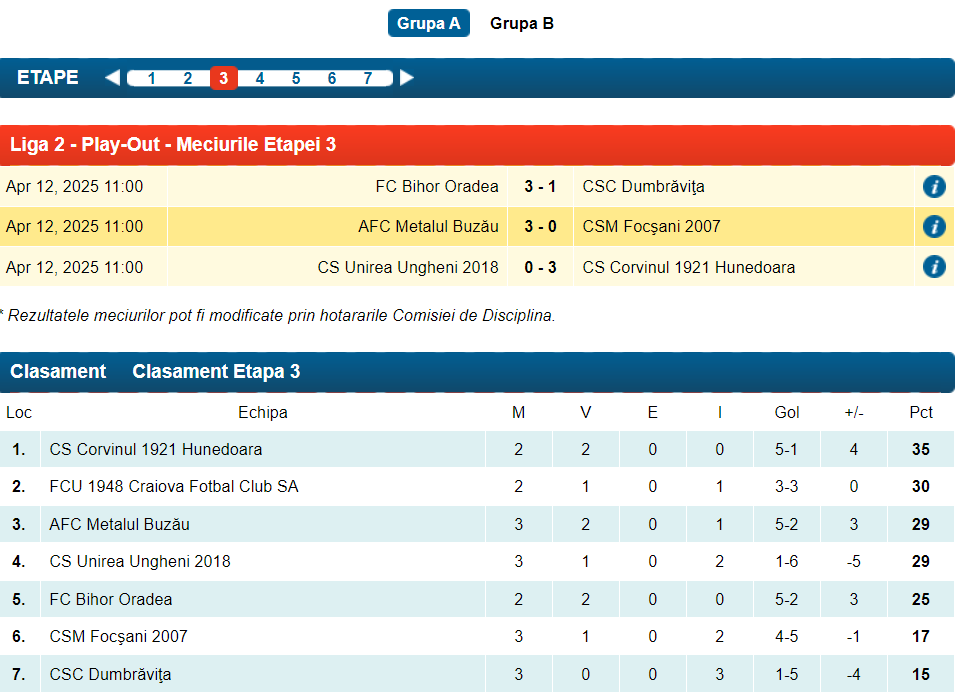Click the highlighted stage 3 button
This screenshot has width=955, height=694.
(223, 78)
